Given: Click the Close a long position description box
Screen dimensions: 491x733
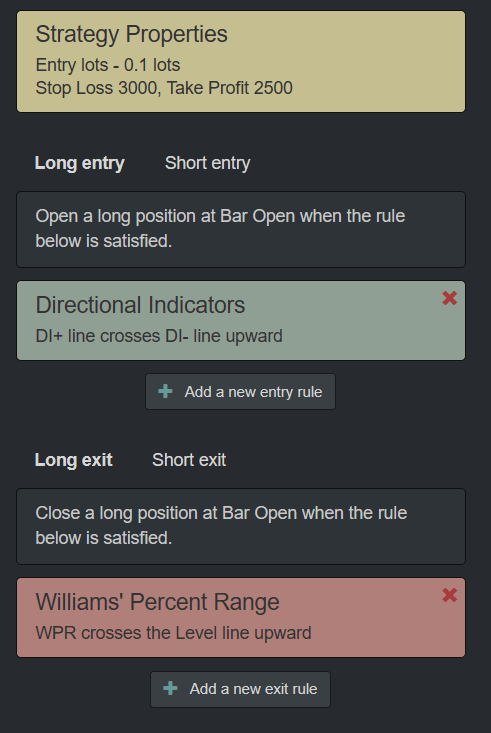Looking at the screenshot, I should (x=241, y=526).
